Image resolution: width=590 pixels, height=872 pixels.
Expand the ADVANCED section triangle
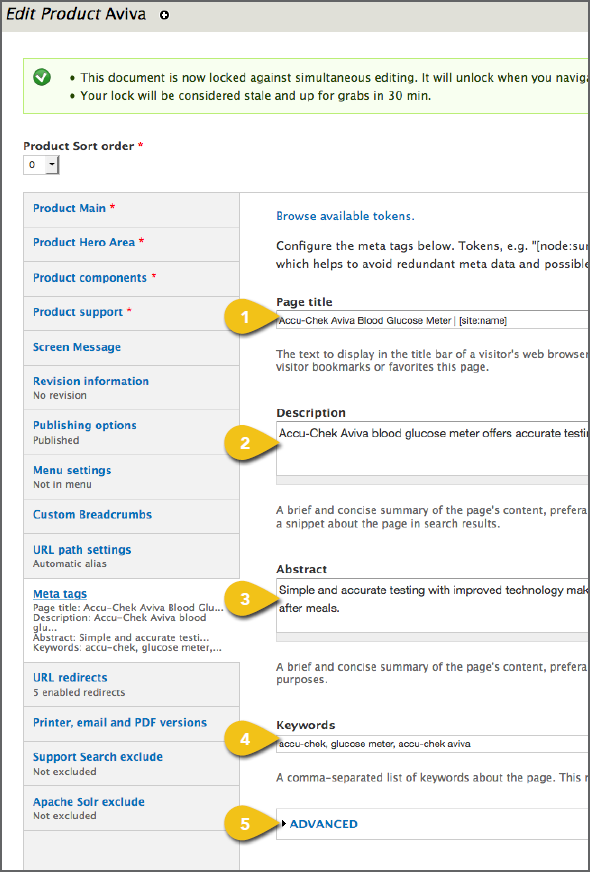pos(284,823)
